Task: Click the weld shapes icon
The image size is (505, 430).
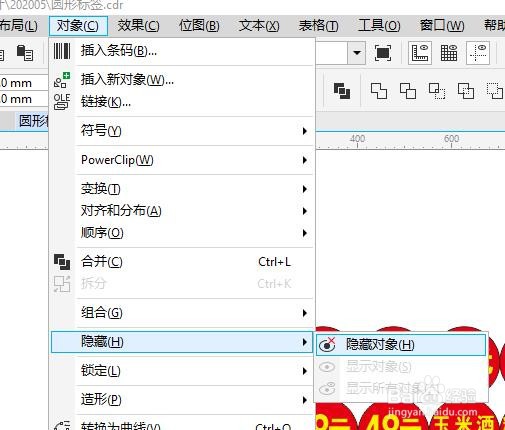Action: point(379,91)
